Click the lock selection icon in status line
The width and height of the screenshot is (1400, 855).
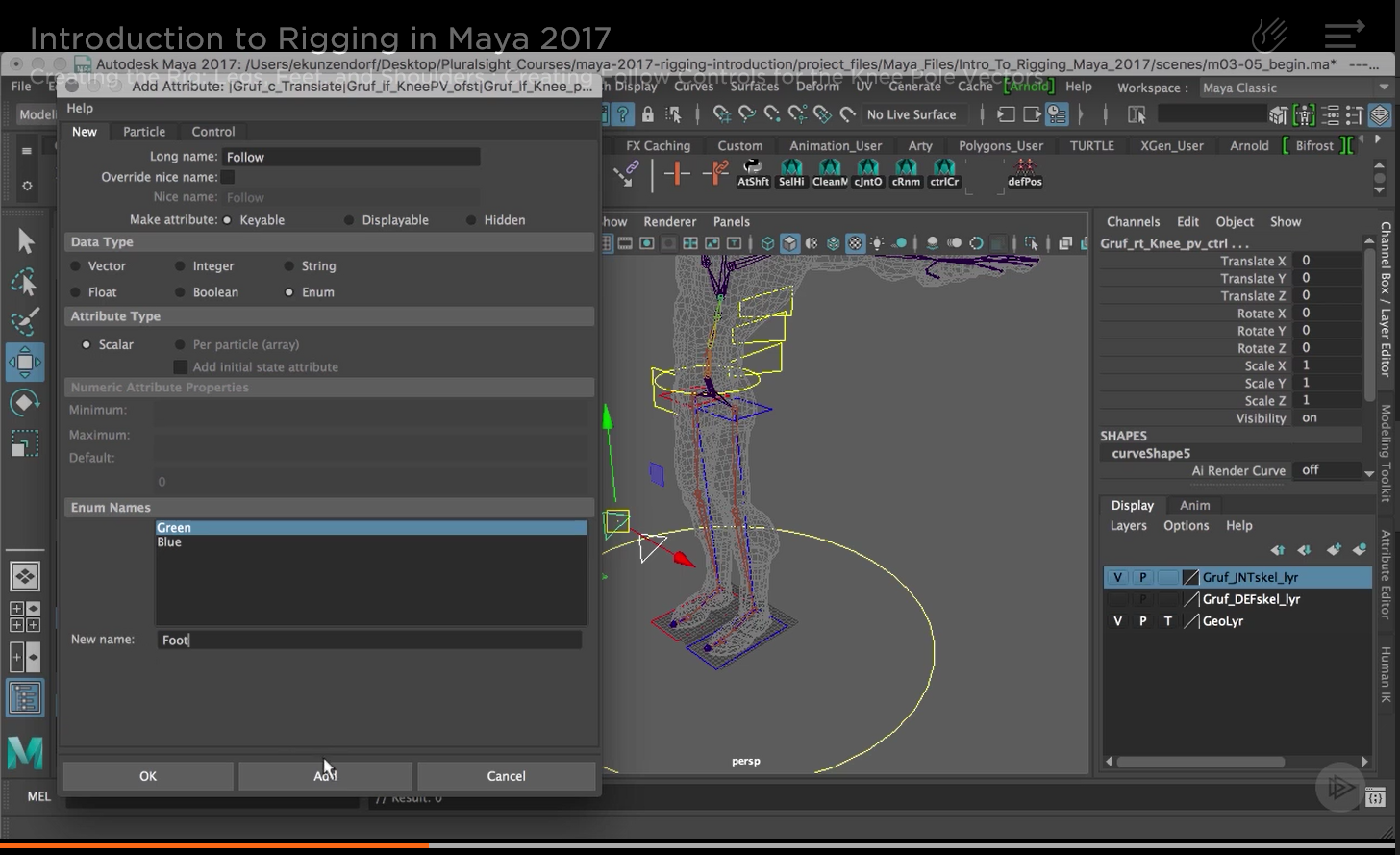(x=648, y=114)
